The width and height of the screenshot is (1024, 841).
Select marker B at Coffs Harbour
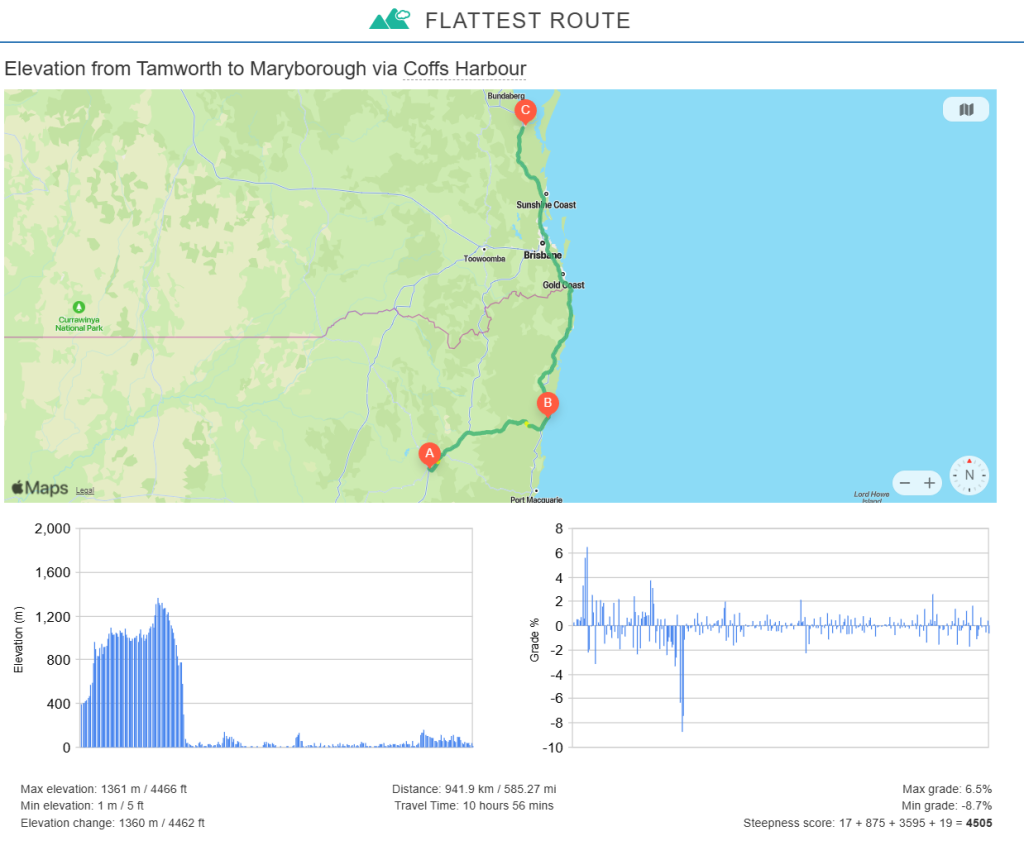547,404
